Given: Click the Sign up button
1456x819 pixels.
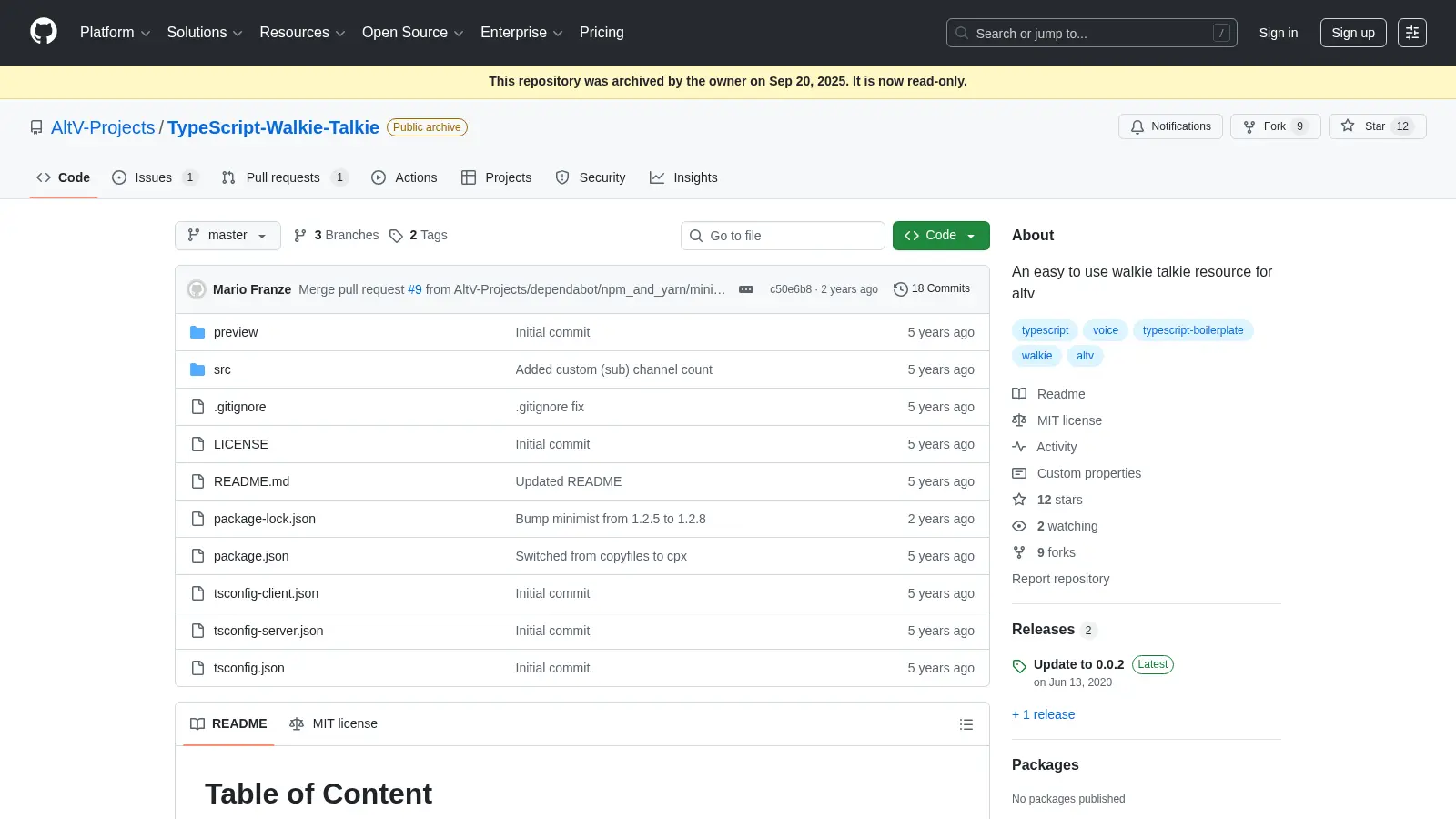Looking at the screenshot, I should click(1353, 33).
